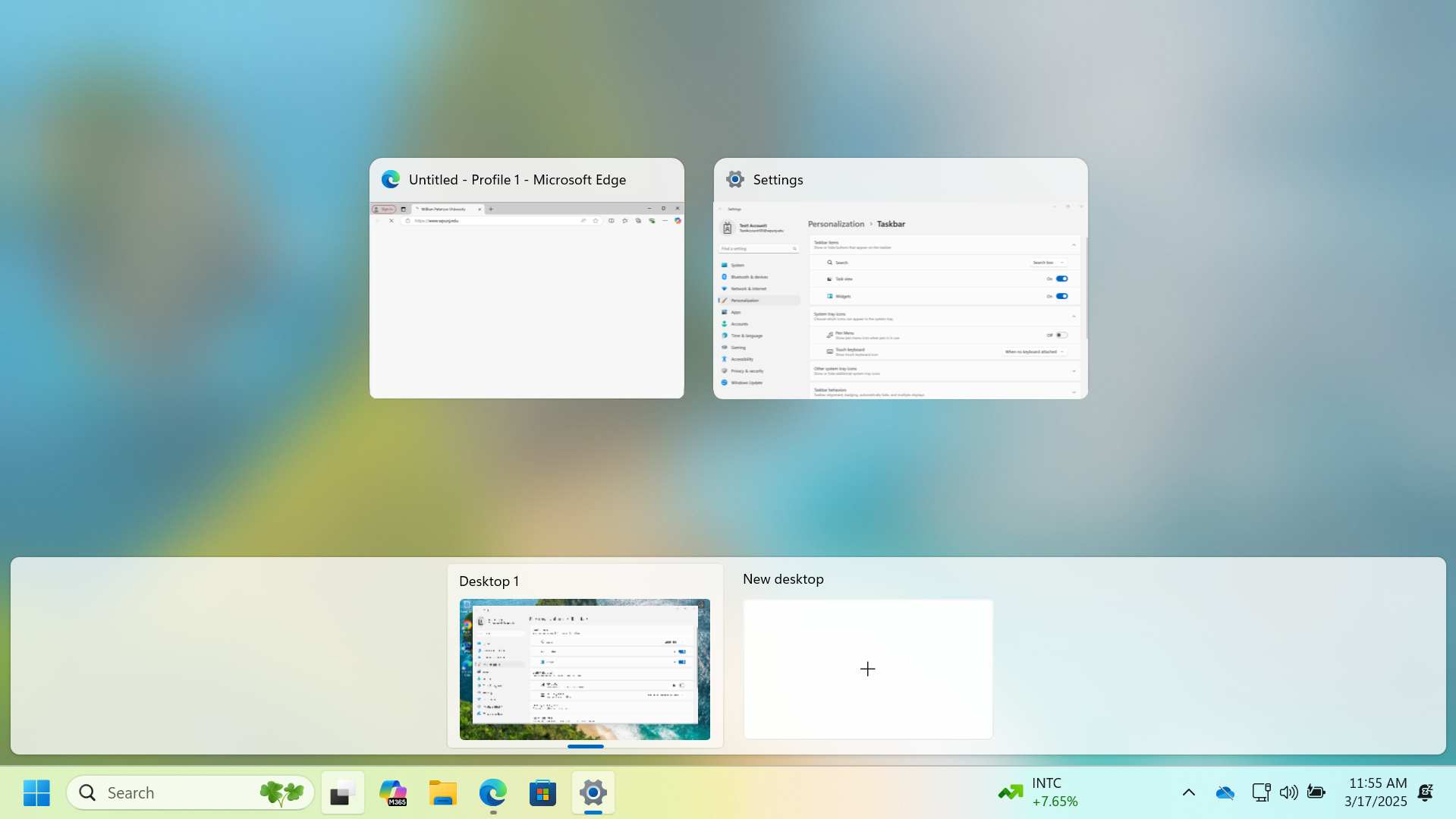Click the battery status tray icon

coord(1316,792)
